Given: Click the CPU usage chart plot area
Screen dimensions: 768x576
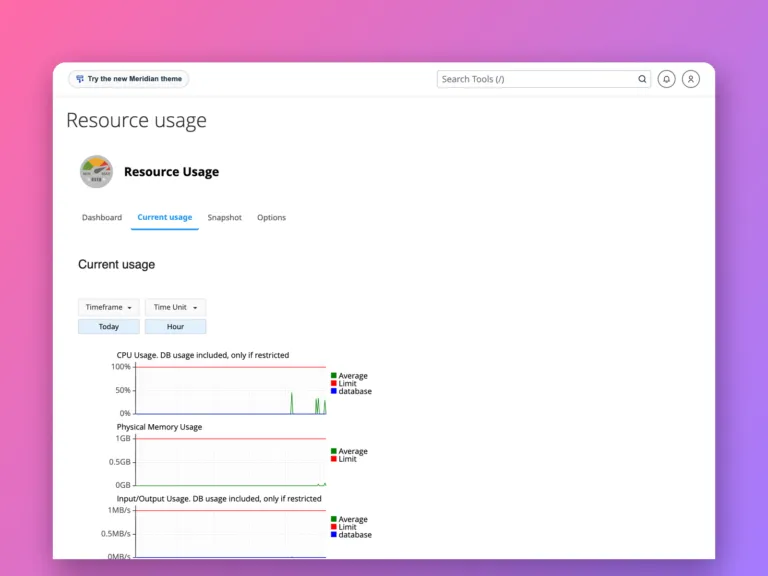Looking at the screenshot, I should coord(231,390).
